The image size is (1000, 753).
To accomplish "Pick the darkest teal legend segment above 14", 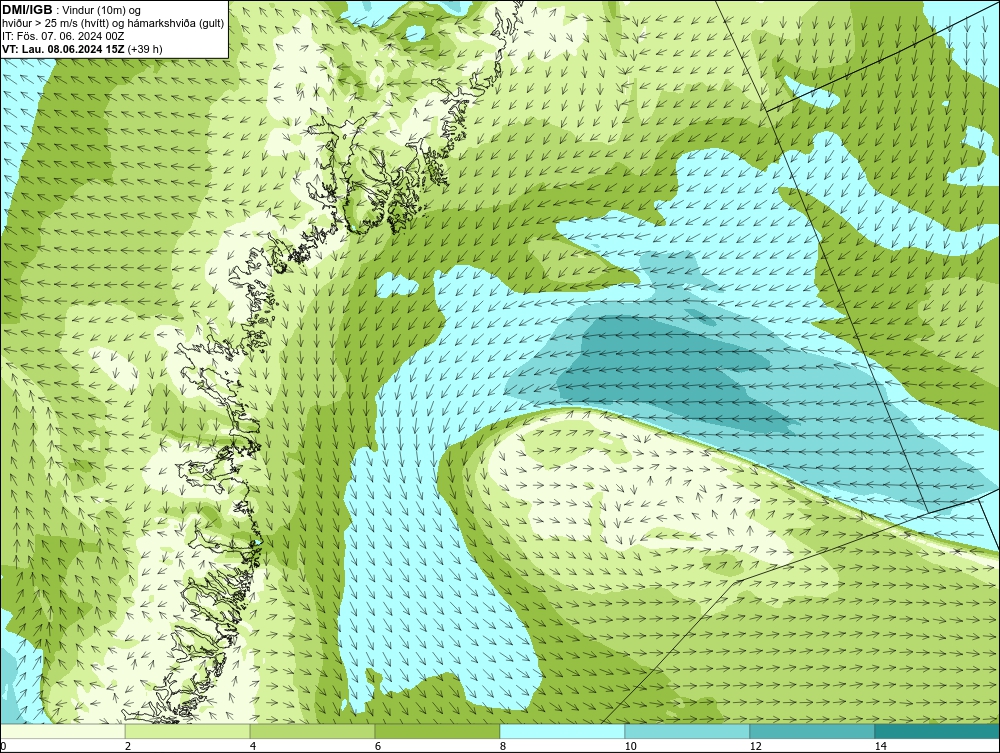I will coord(938,731).
